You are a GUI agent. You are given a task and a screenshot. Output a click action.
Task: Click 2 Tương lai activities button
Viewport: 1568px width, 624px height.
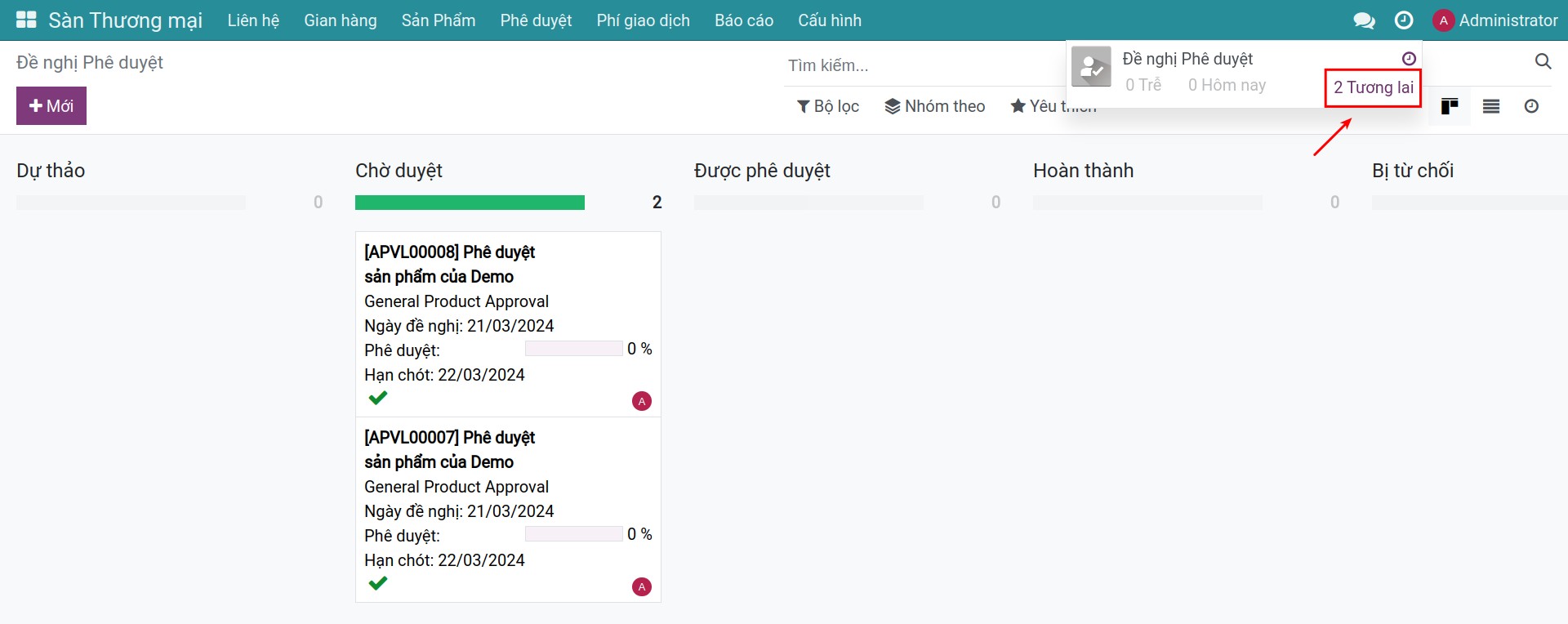1374,87
